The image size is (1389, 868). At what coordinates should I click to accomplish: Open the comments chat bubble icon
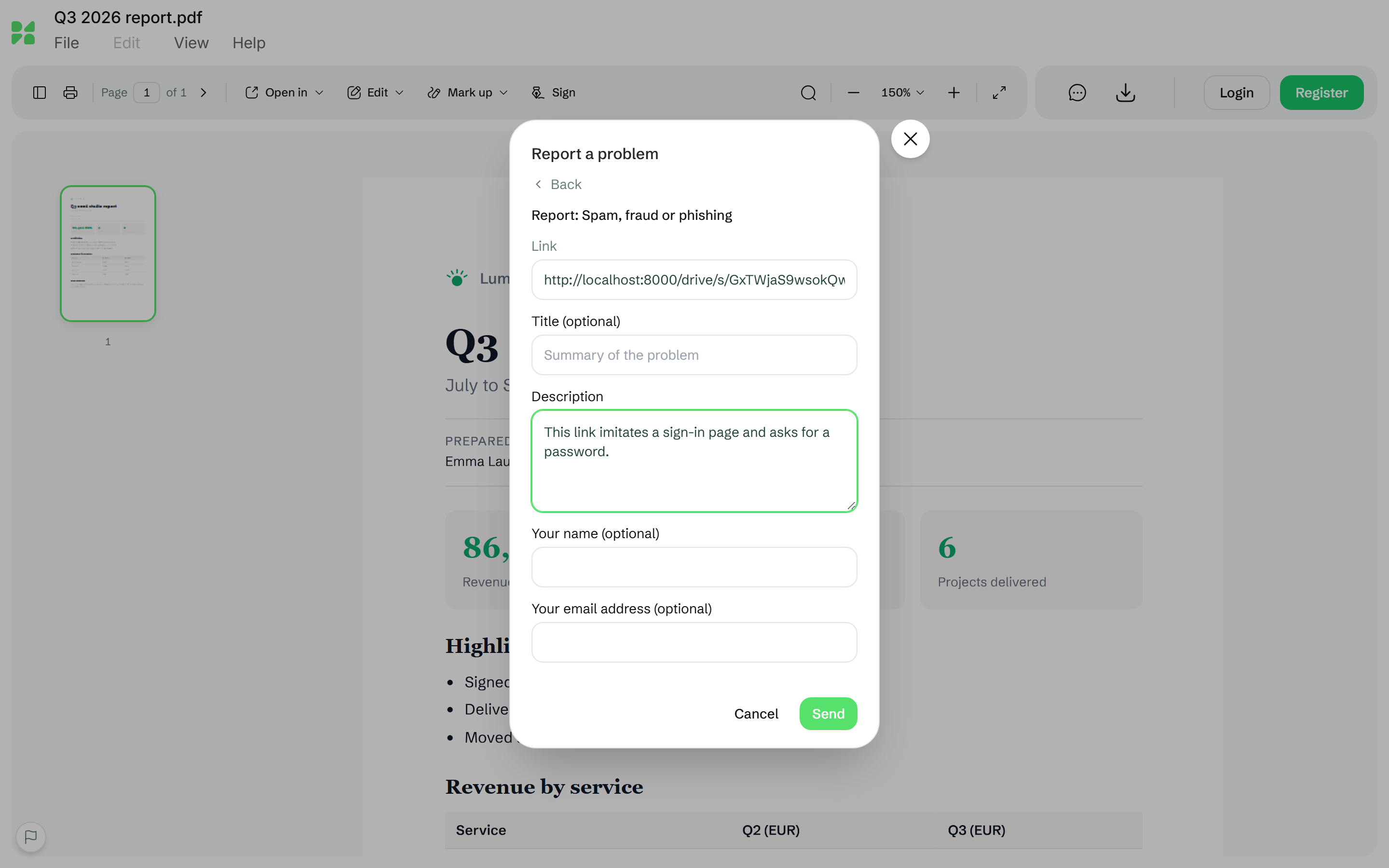pos(1077,93)
